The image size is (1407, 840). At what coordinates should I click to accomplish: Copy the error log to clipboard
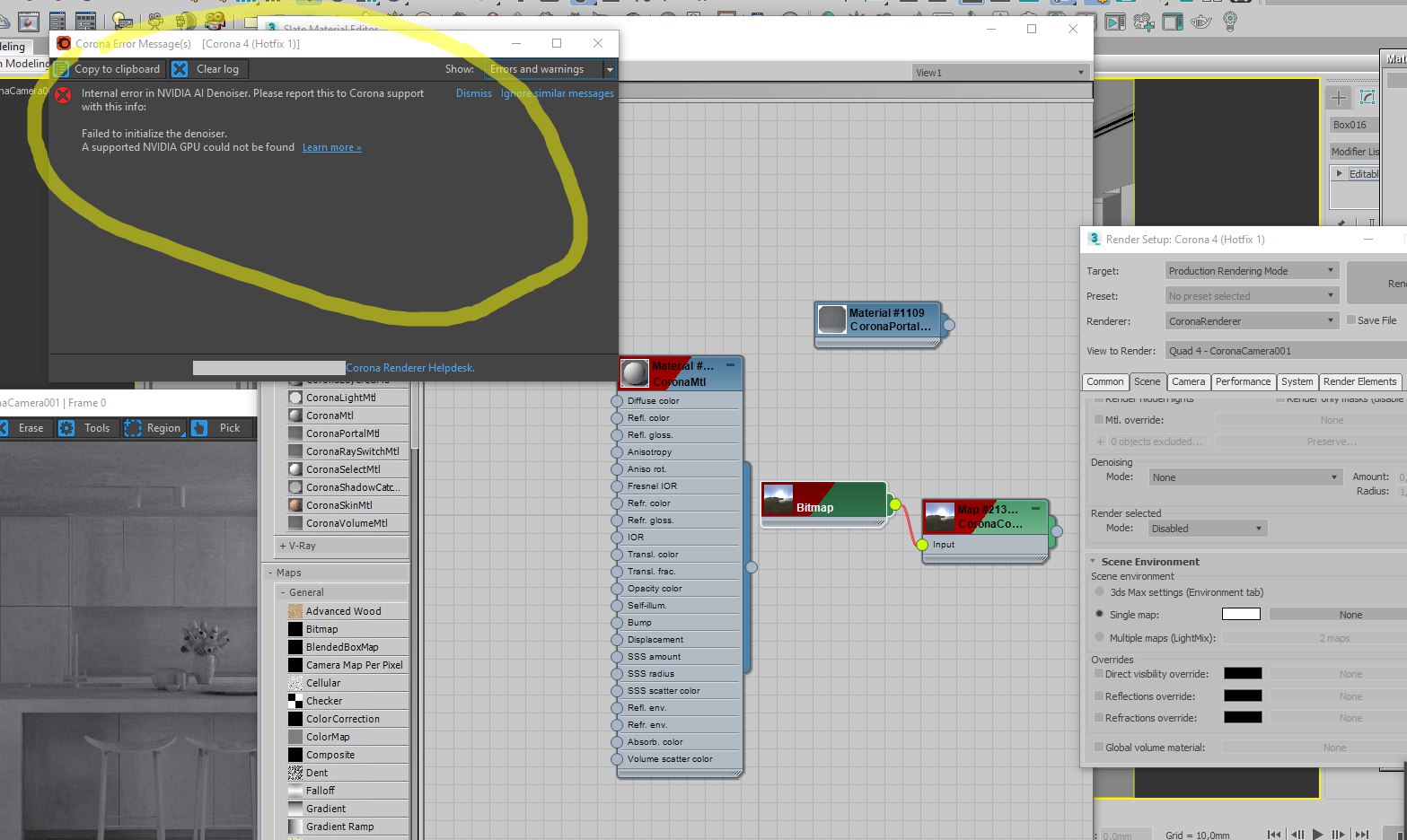pos(108,69)
